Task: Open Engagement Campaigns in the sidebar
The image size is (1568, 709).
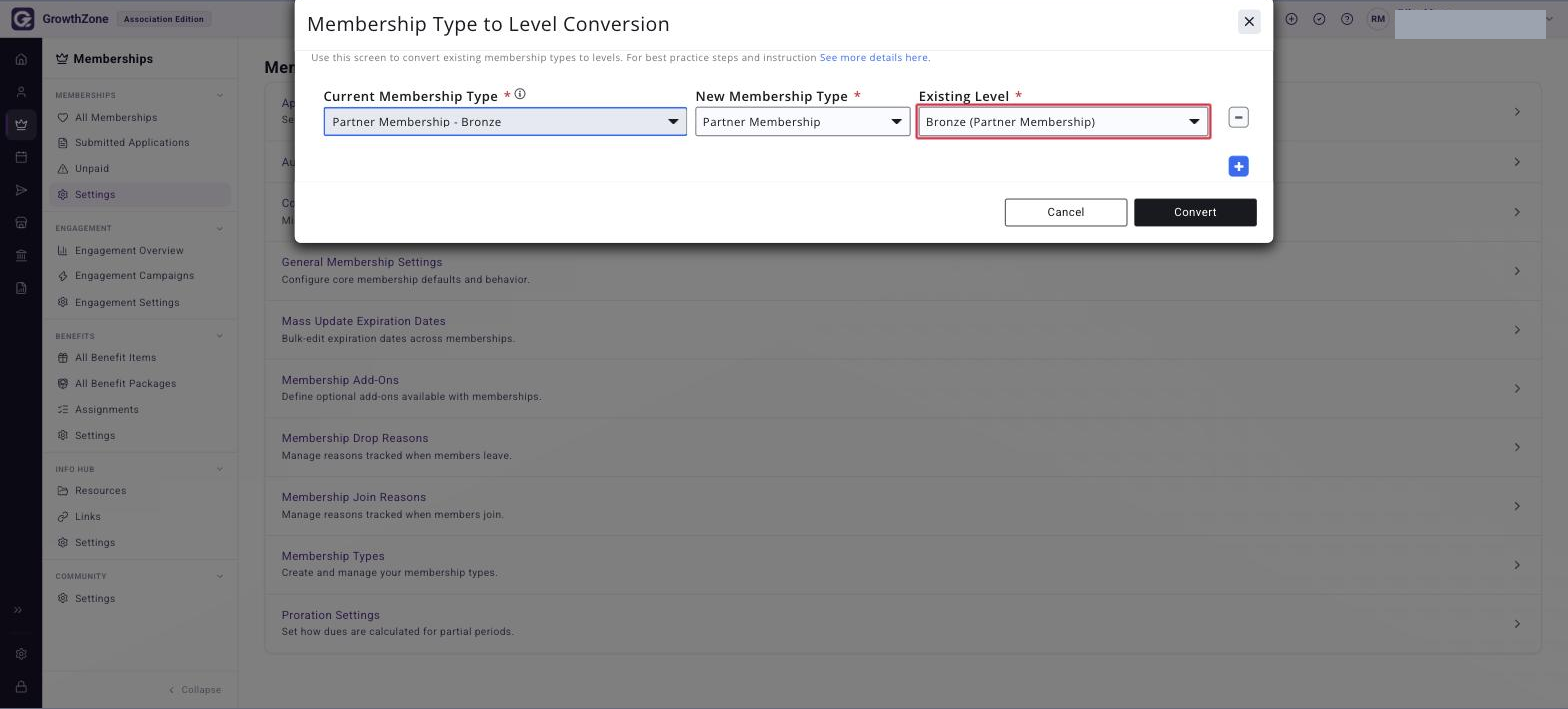Action: tap(139, 276)
